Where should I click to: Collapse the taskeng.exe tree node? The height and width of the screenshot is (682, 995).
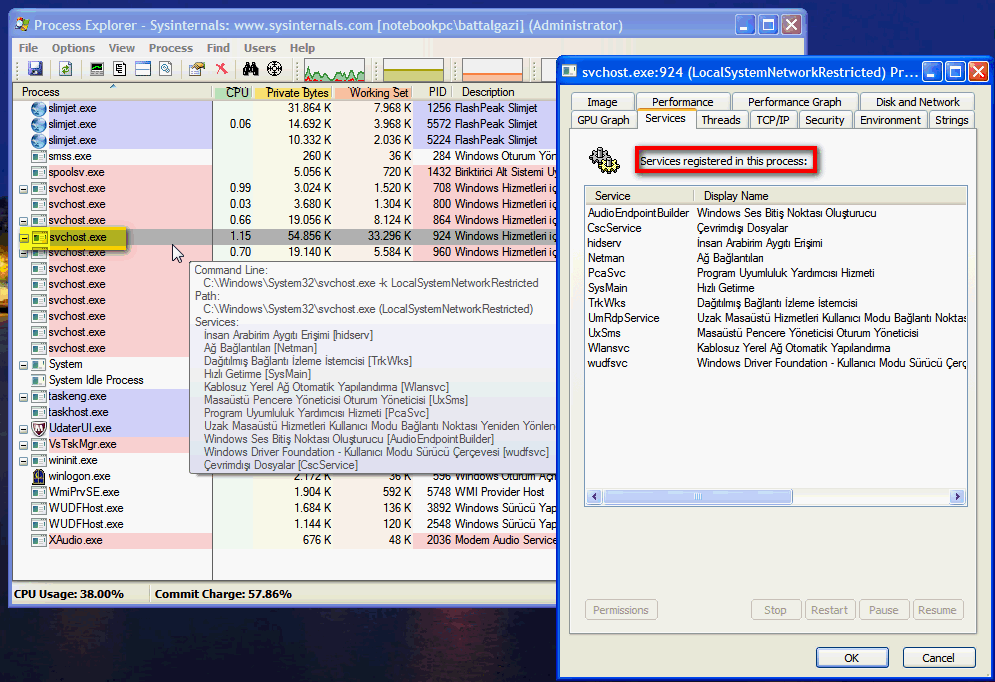point(23,397)
